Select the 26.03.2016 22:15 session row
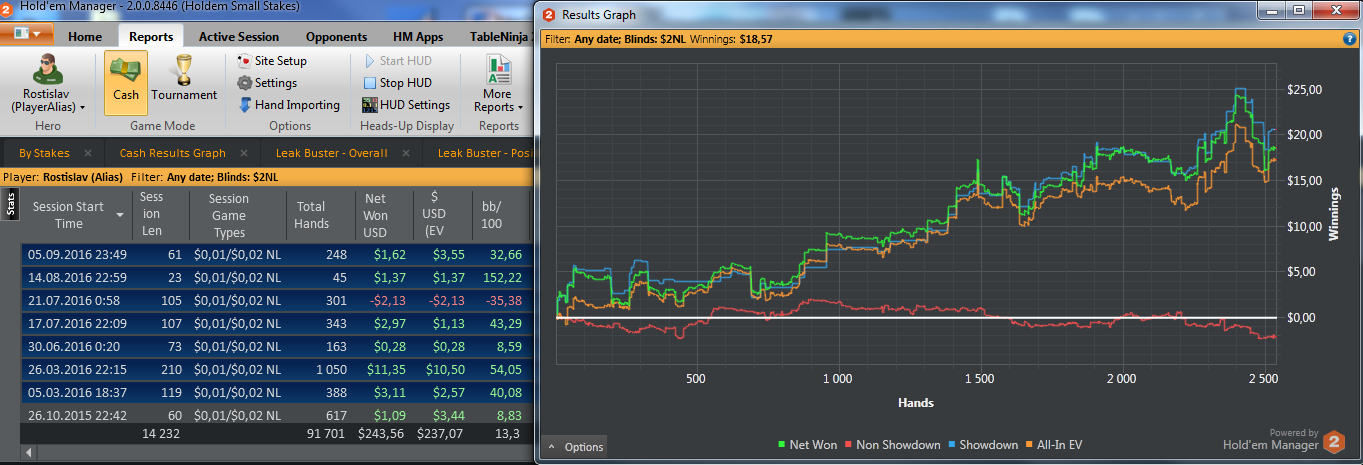The image size is (1363, 465). pyautogui.click(x=275, y=369)
